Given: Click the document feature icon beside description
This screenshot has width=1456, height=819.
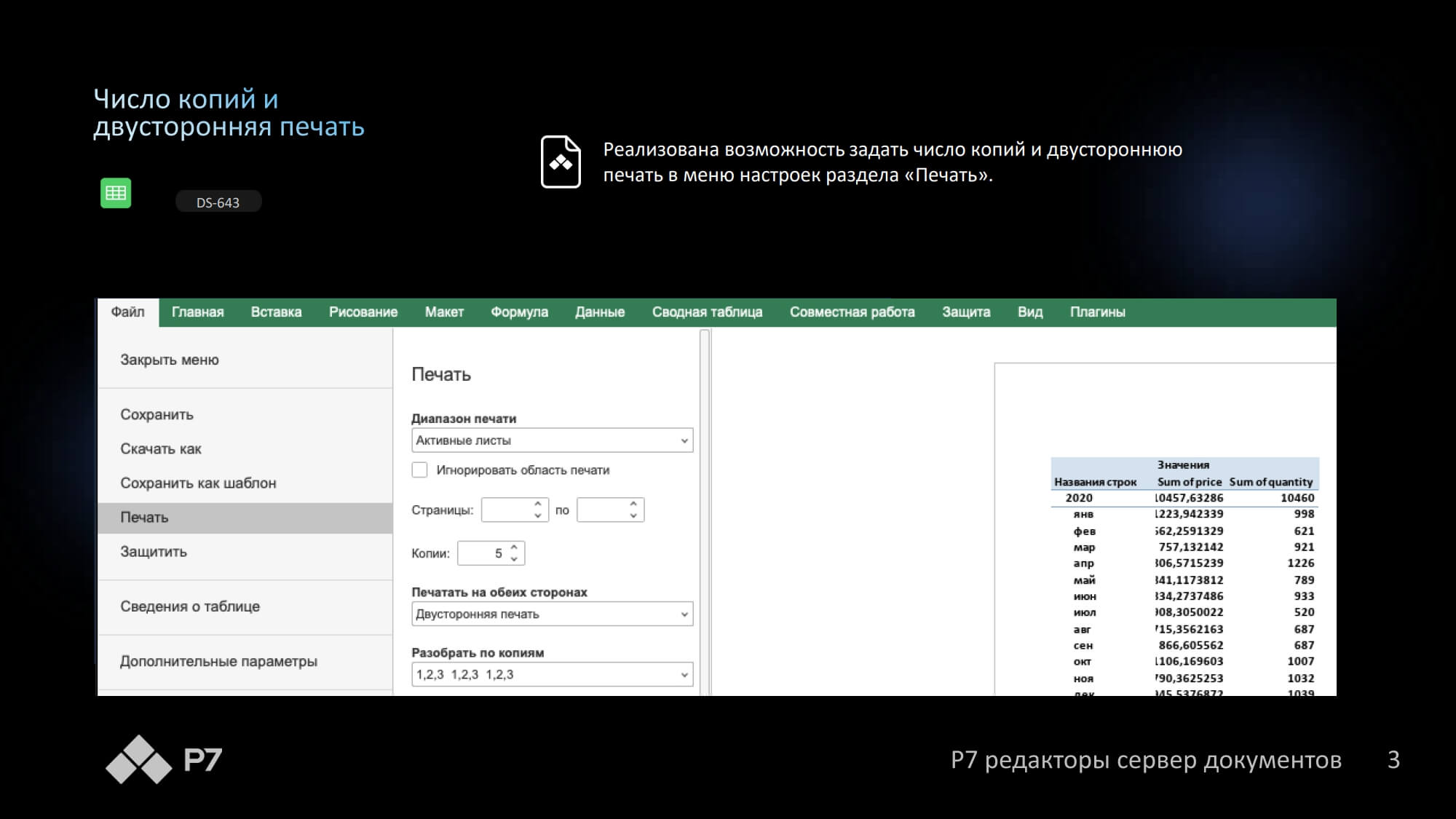Looking at the screenshot, I should coord(561,162).
